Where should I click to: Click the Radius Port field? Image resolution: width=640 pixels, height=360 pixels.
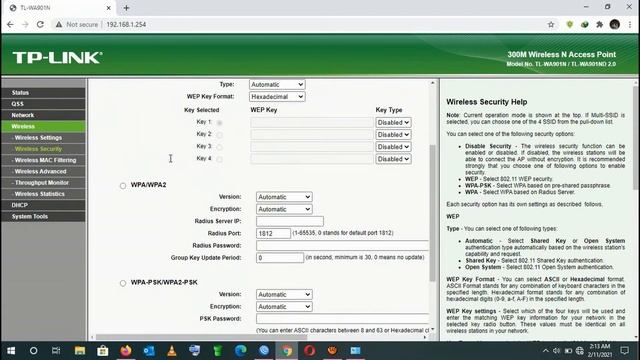point(273,233)
